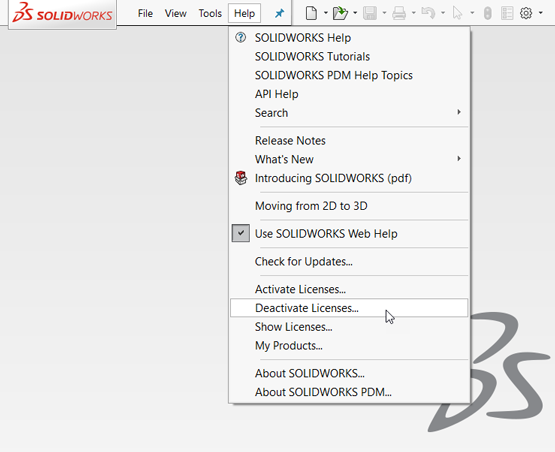The width and height of the screenshot is (555, 452).
Task: Open About SOLIDWORKS...
Action: coord(349,373)
